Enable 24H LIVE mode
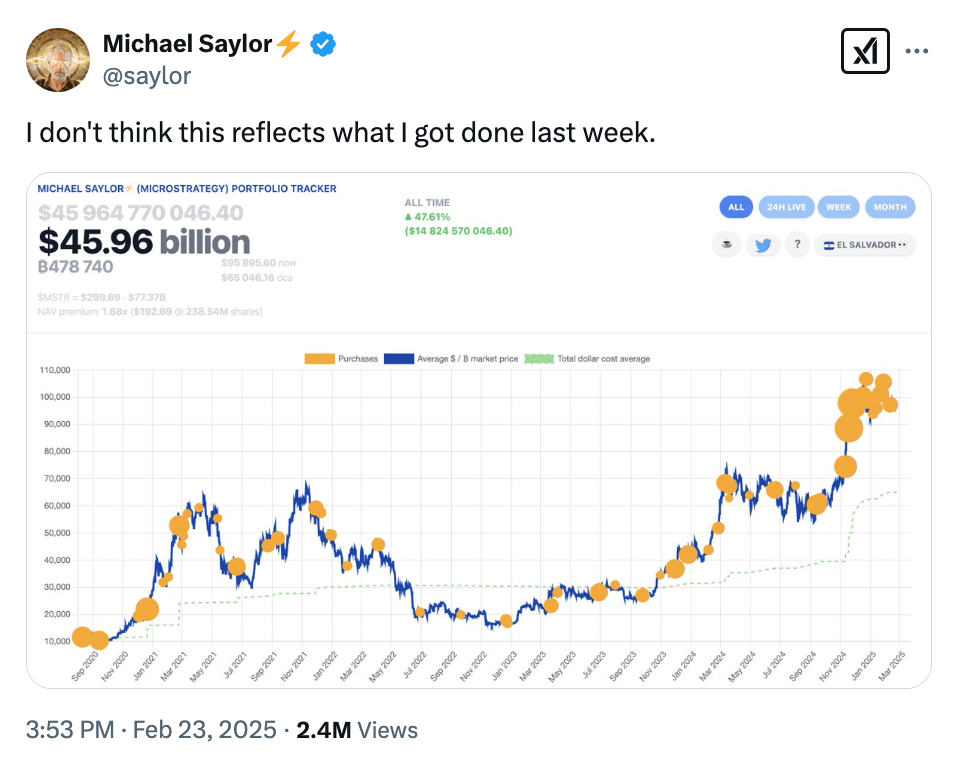The height and width of the screenshot is (764, 954). 787,207
